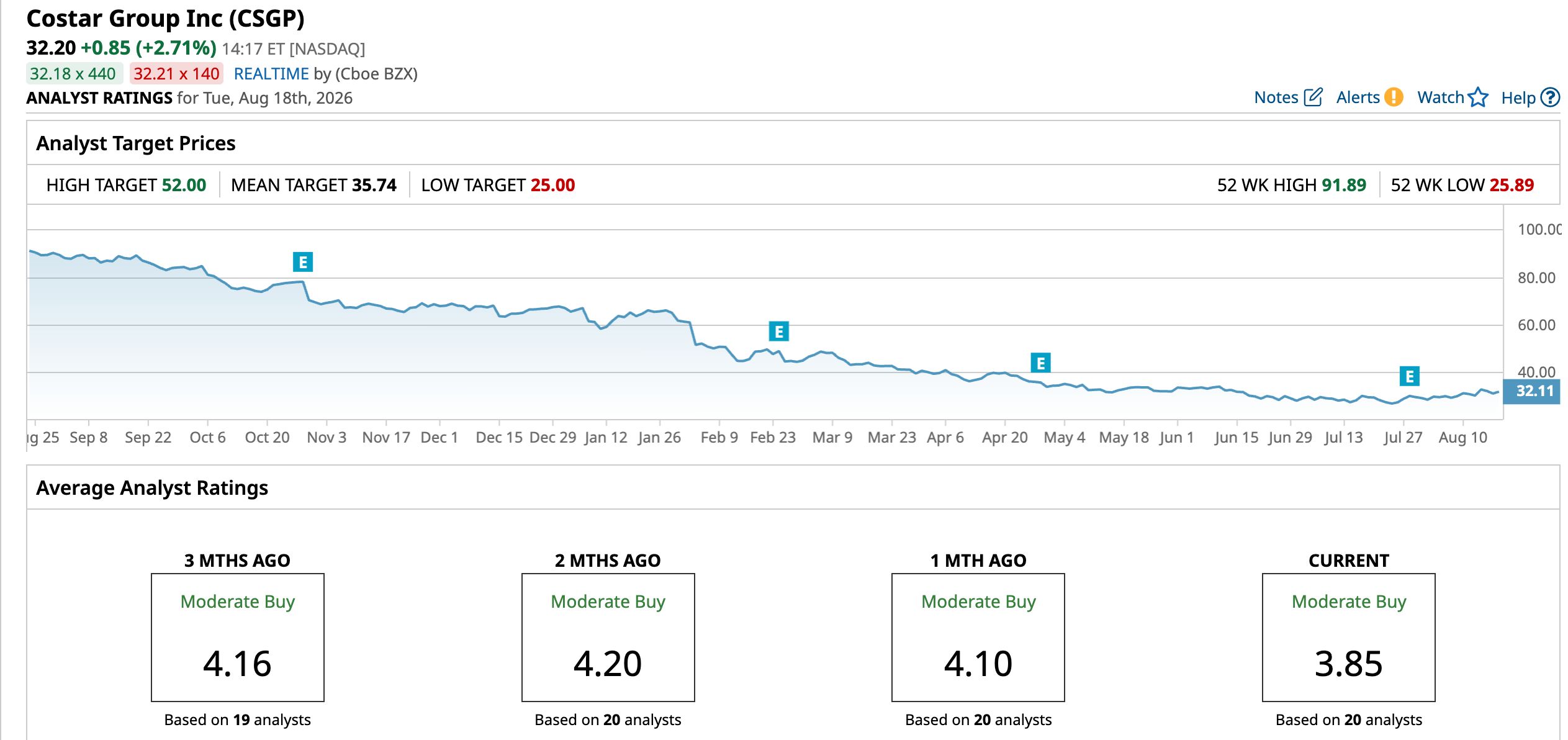This screenshot has width=1568, height=740.
Task: Click the earnings E marker near Jul 27
Action: (x=1410, y=376)
